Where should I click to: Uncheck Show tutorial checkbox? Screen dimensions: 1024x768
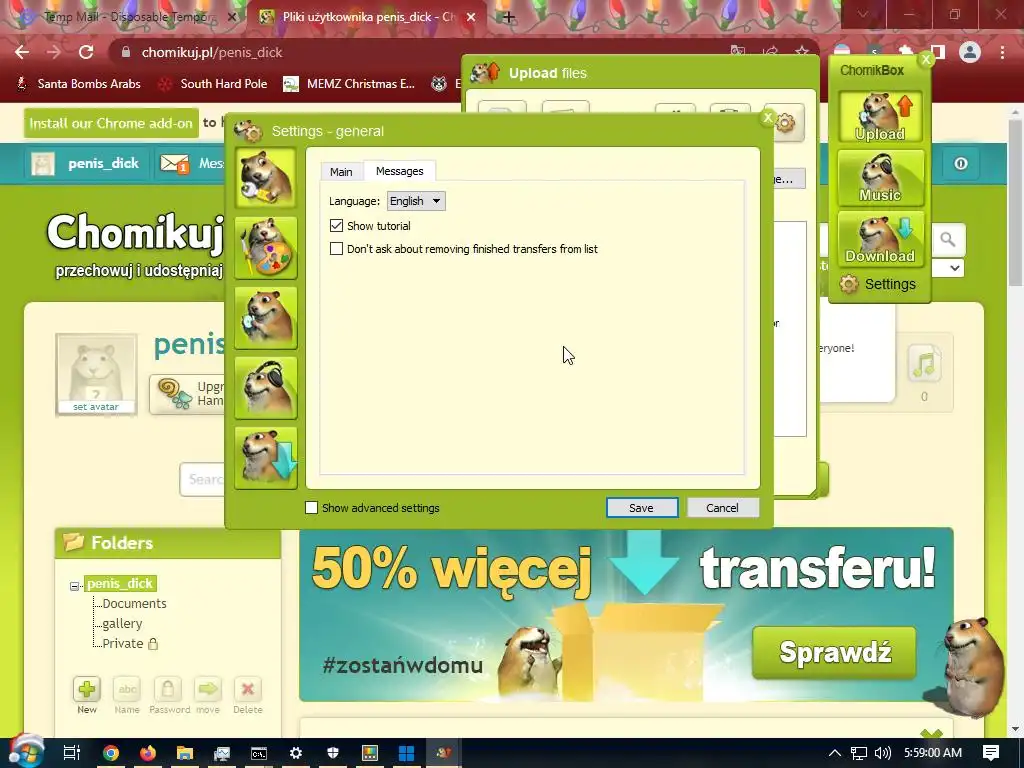tap(336, 226)
